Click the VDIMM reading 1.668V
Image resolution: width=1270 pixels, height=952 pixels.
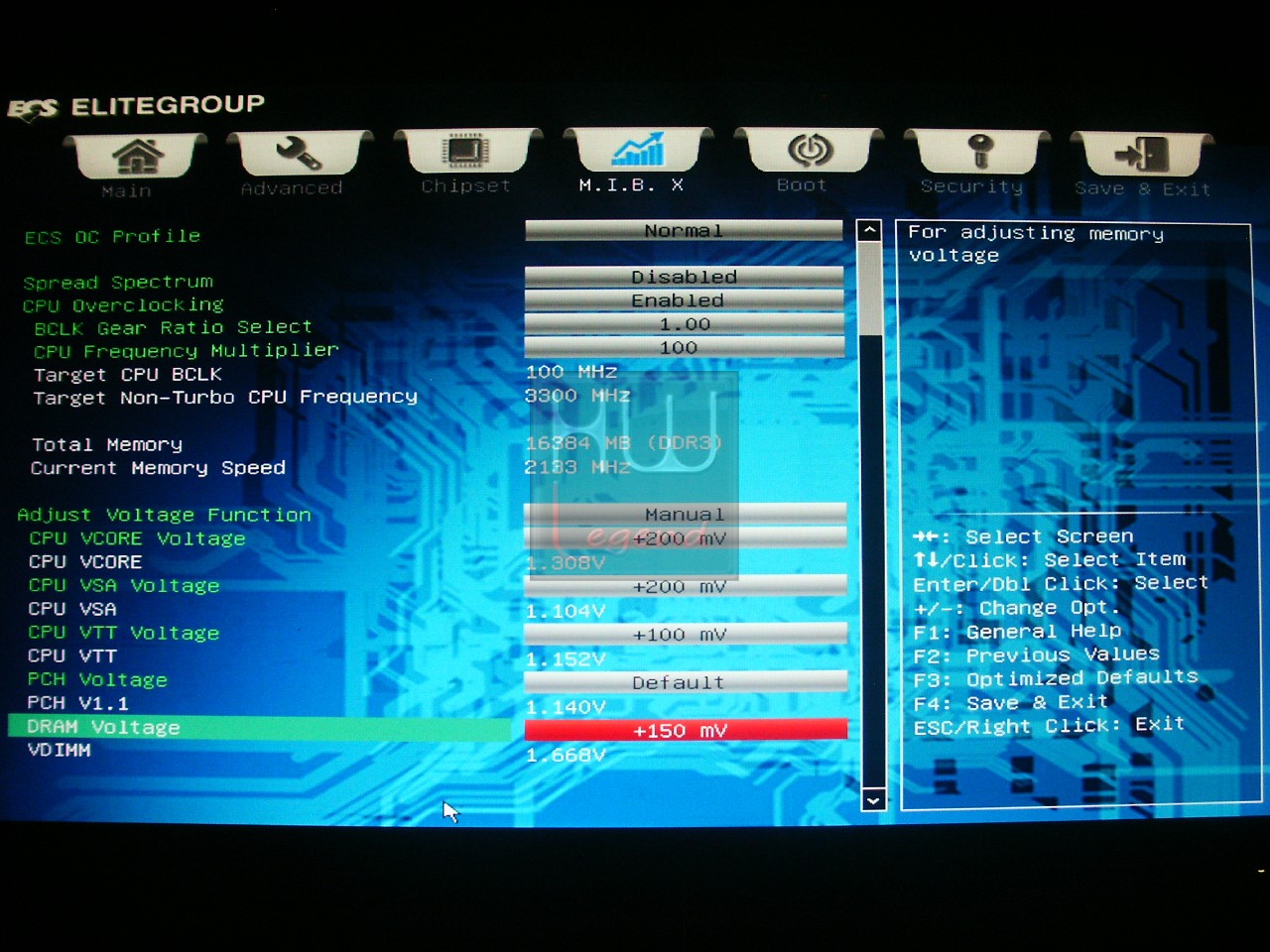(566, 756)
